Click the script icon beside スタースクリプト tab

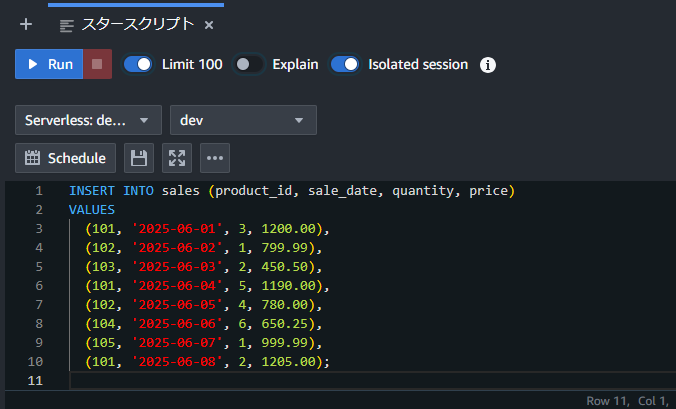coord(66,26)
